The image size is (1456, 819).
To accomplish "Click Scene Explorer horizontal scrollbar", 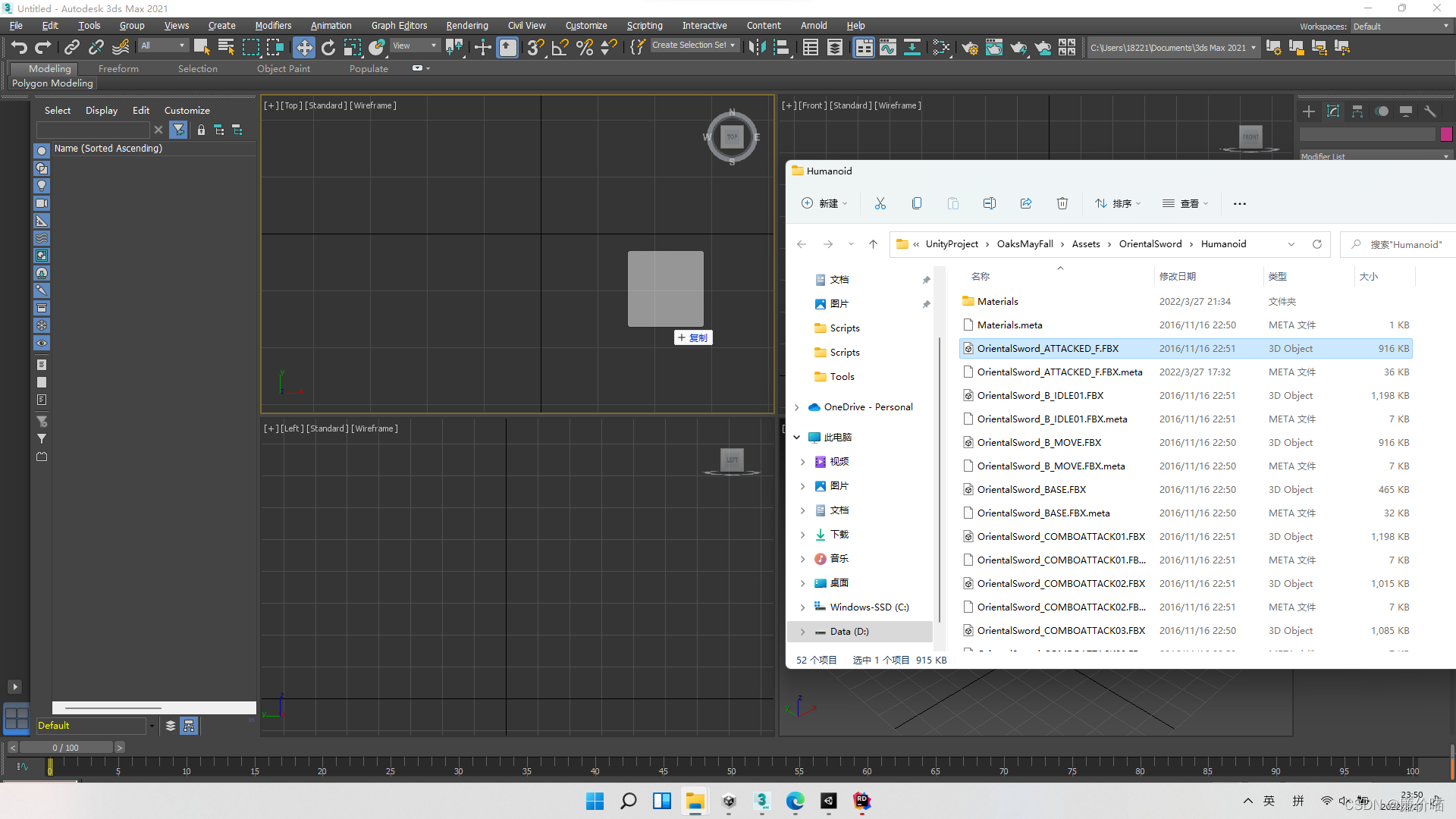I will [x=114, y=708].
